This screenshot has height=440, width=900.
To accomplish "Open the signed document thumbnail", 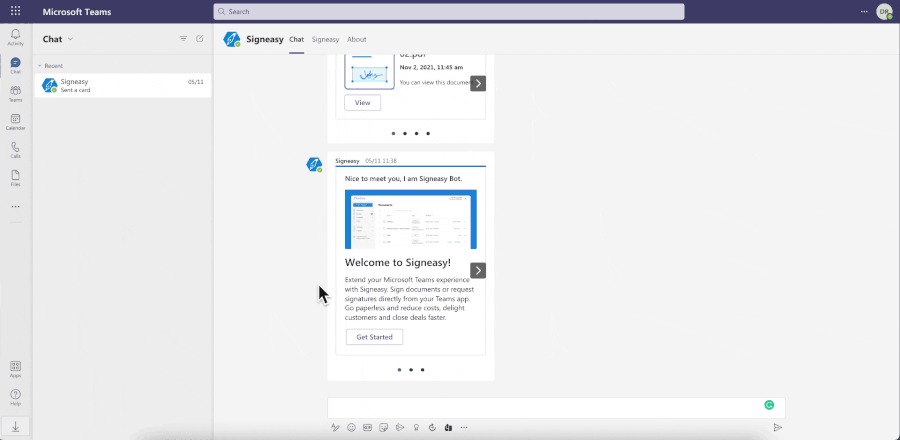I will pos(369,72).
